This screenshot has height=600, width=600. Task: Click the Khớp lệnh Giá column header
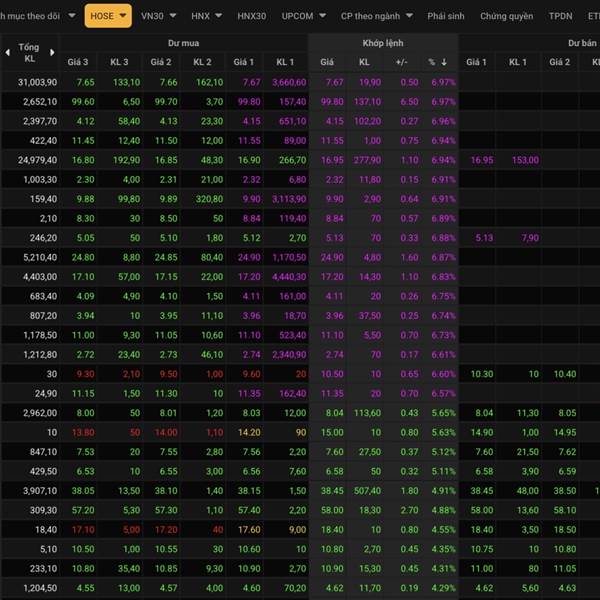point(327,62)
